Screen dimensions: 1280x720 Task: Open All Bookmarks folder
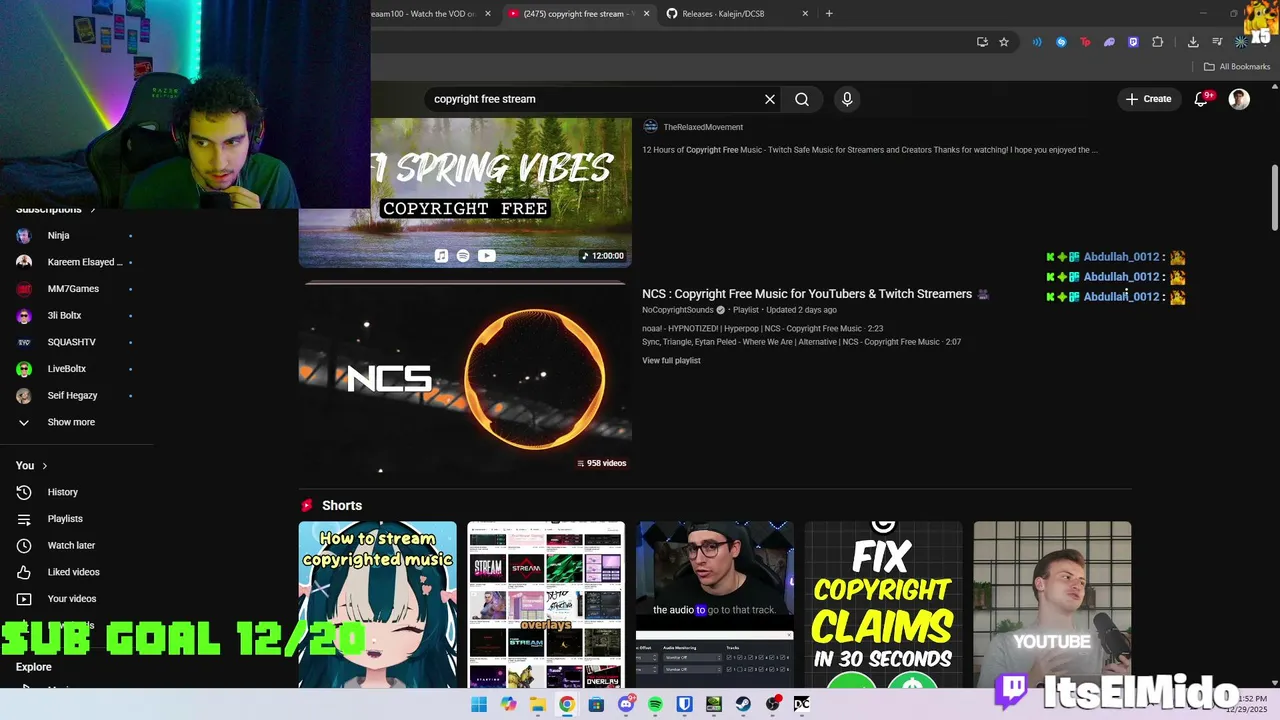1237,67
